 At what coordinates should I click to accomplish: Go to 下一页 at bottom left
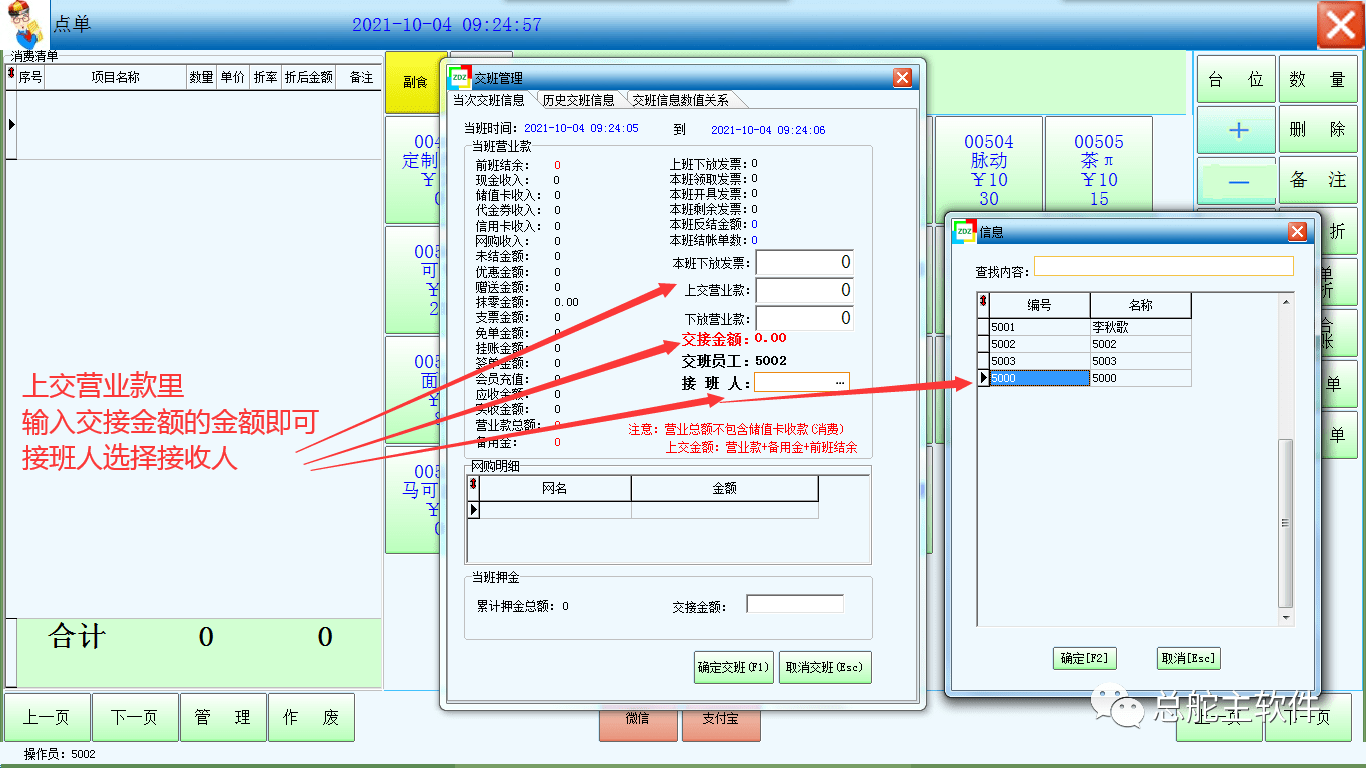(134, 717)
